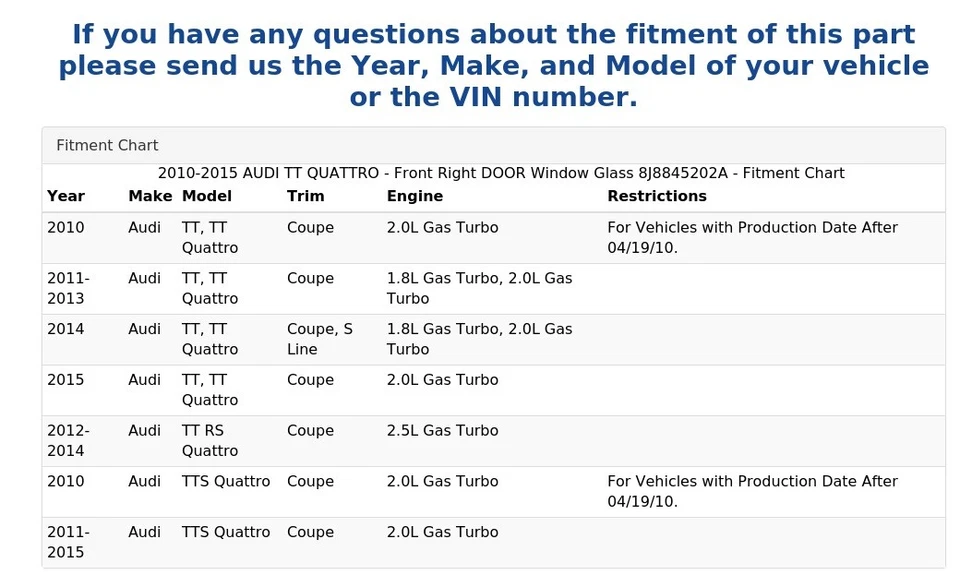Click the Year column header

tap(66, 197)
